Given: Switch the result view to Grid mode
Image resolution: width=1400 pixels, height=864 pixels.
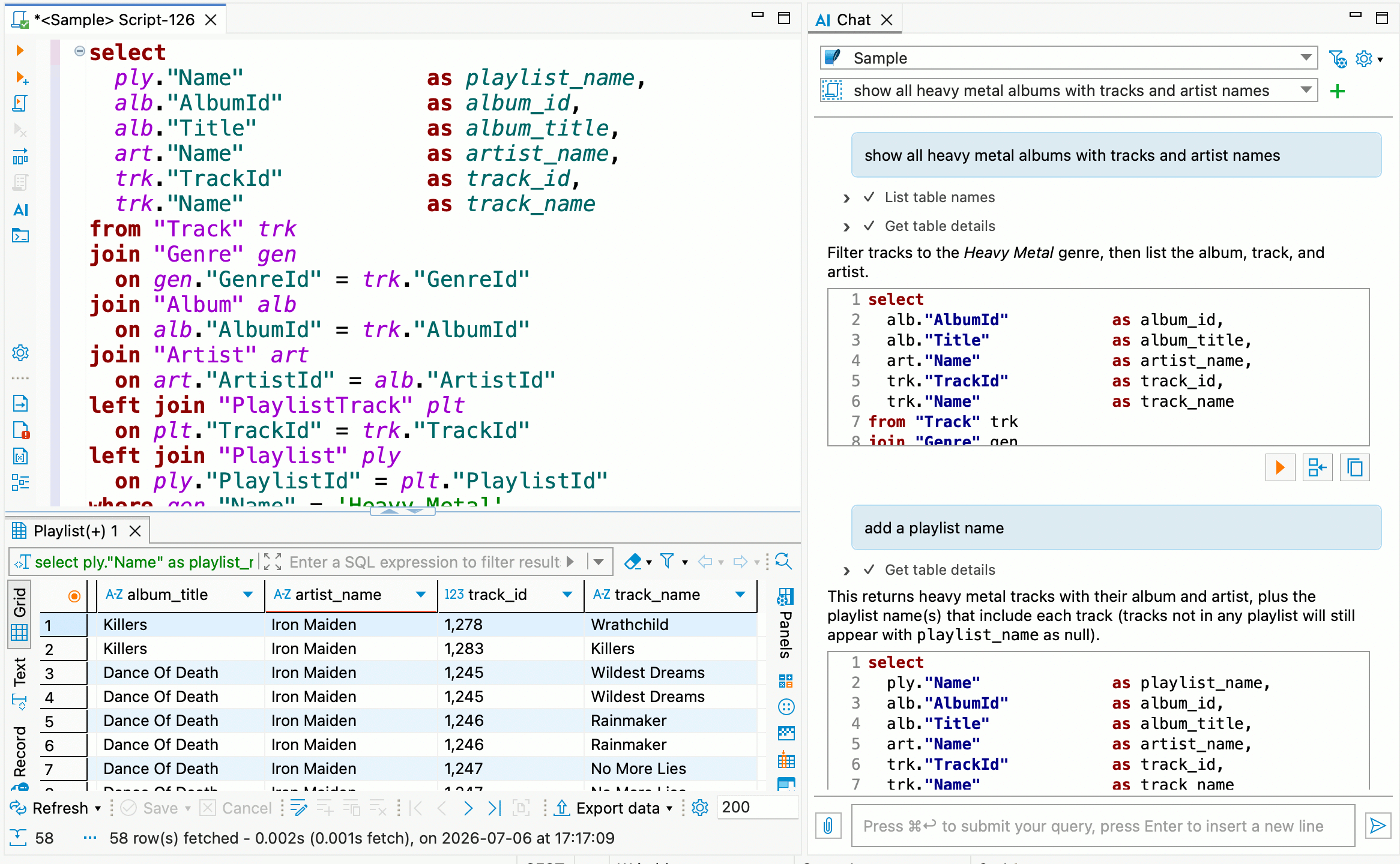Looking at the screenshot, I should 20,614.
